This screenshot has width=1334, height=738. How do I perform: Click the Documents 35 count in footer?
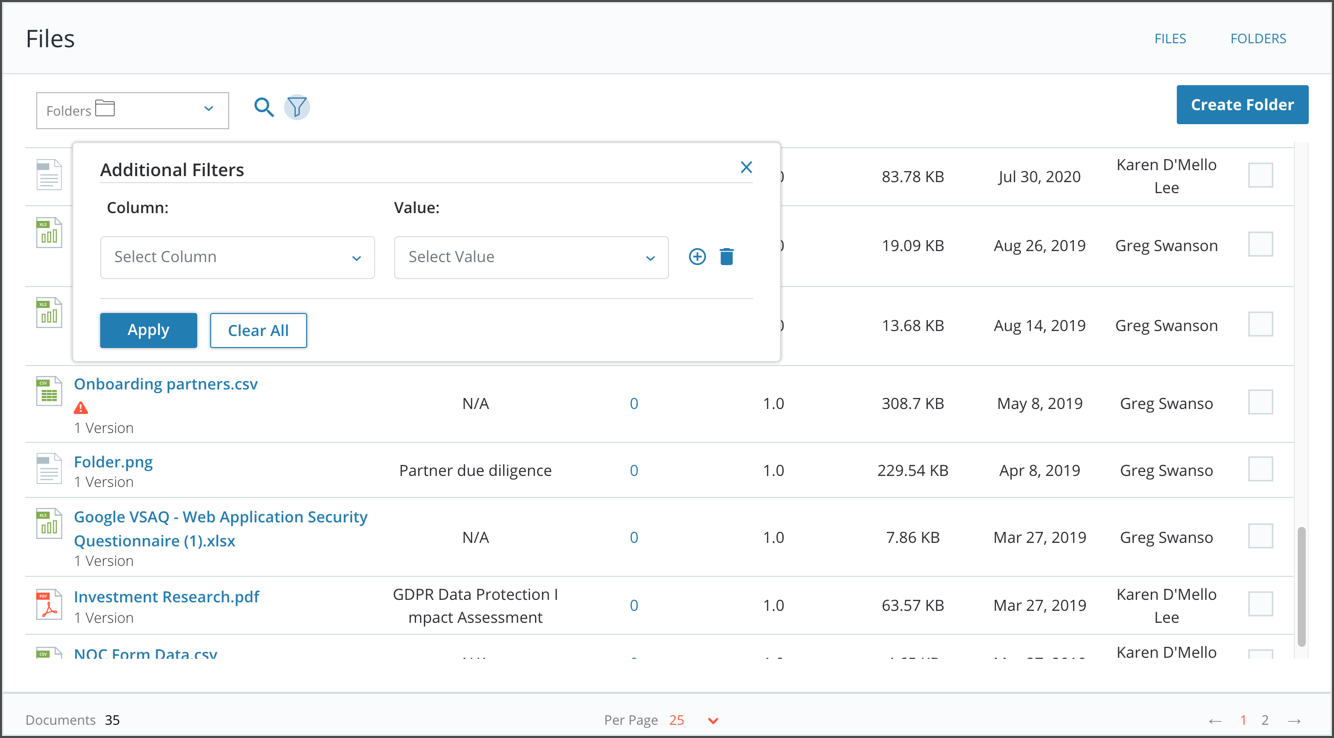73,720
